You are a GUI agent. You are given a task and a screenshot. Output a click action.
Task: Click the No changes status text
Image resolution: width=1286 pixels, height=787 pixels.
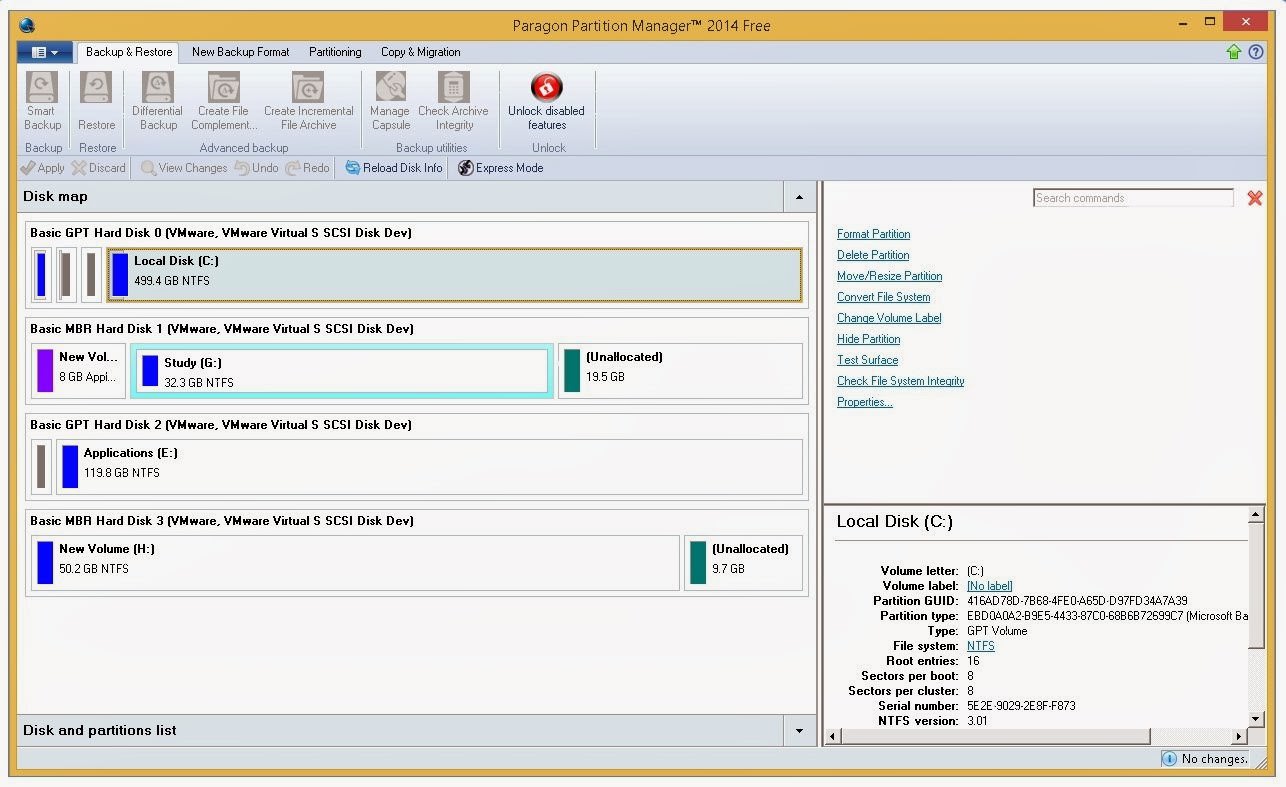click(1214, 759)
